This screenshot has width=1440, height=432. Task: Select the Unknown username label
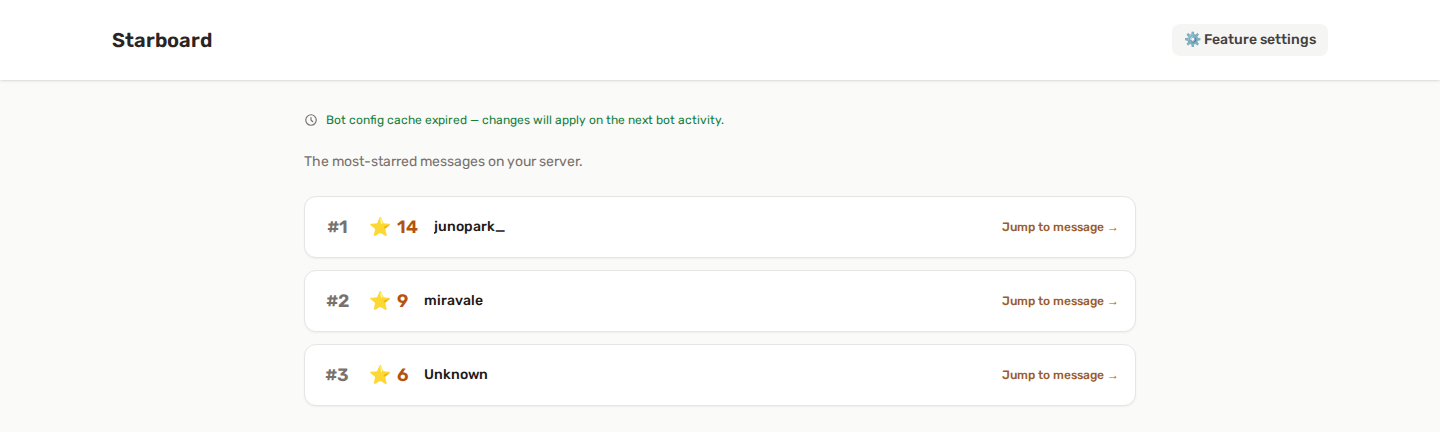[456, 374]
